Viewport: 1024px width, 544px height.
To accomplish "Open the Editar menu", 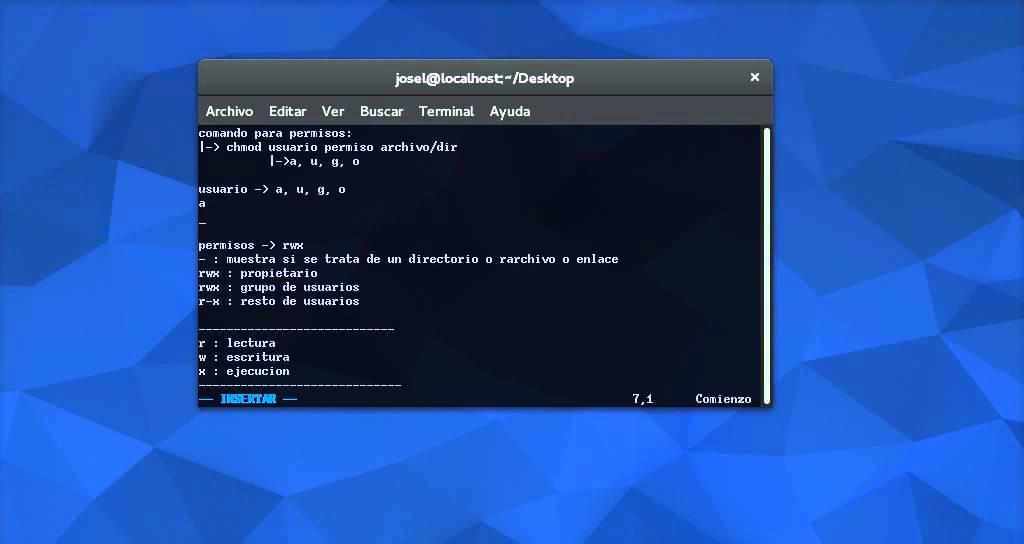I will (287, 112).
